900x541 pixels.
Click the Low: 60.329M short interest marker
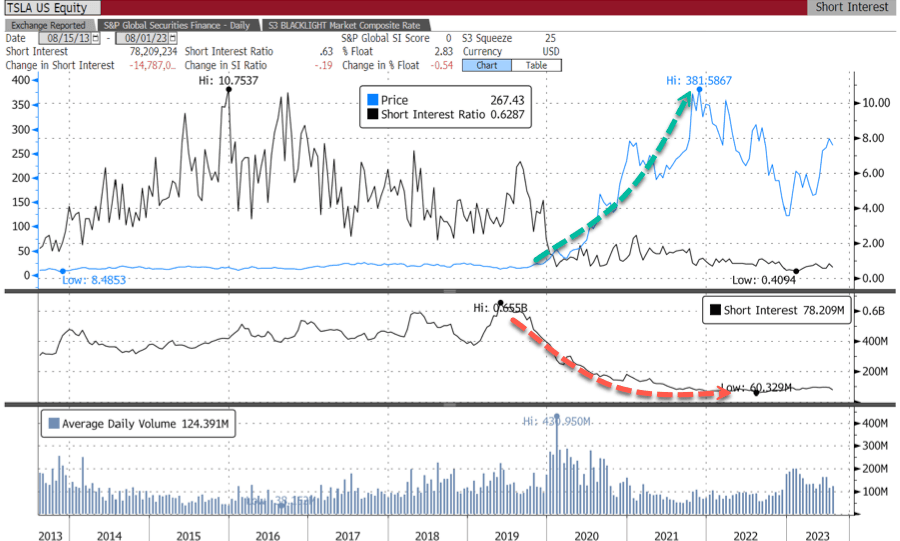coord(756,393)
